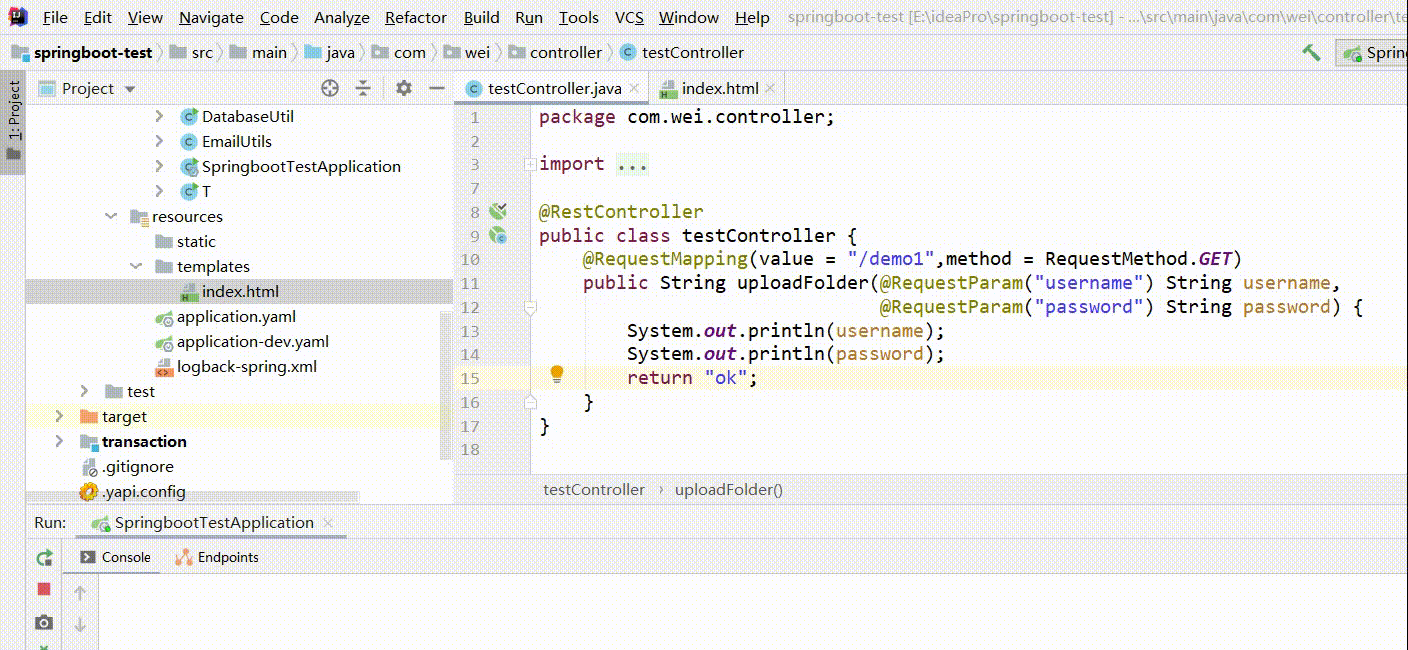Screen dimensions: 1408x650
Task: Click the Spring class gutter icon on line 9
Action: 498,236
